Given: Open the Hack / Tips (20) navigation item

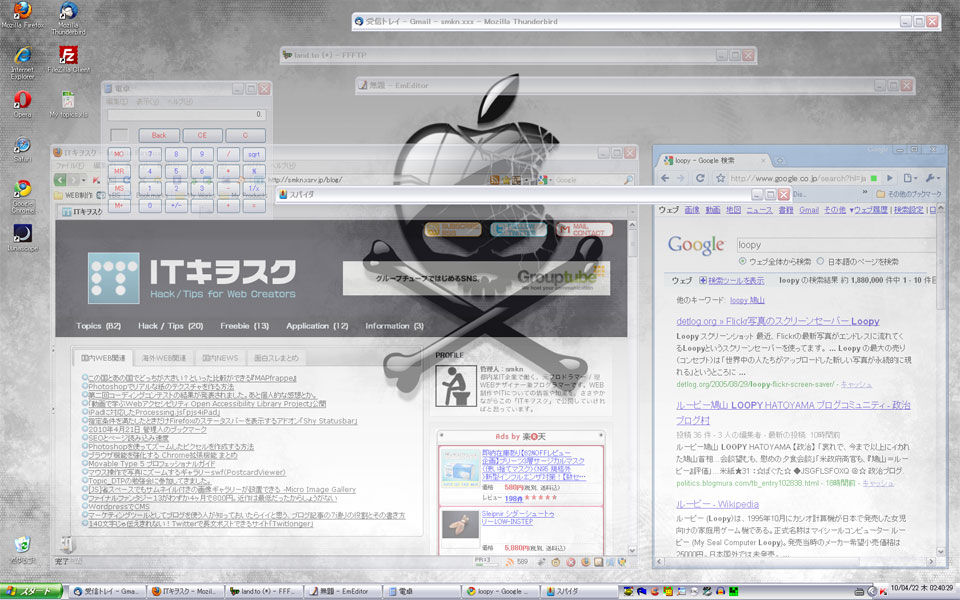Looking at the screenshot, I should coord(170,326).
